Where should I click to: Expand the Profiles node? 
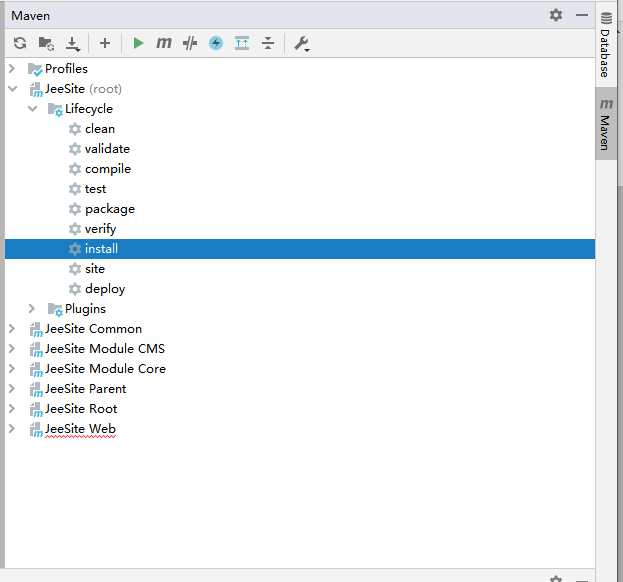tap(12, 69)
